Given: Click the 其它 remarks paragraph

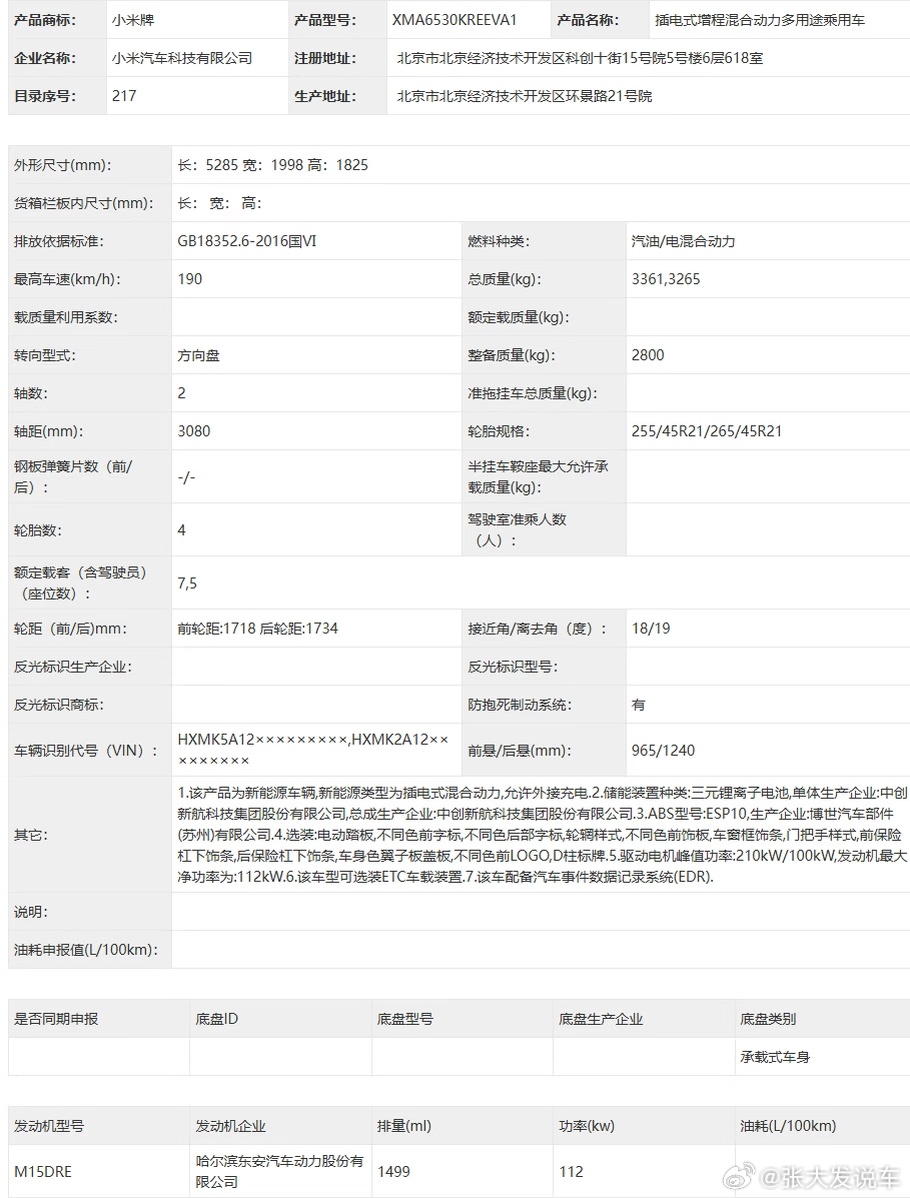Looking at the screenshot, I should [x=542, y=835].
